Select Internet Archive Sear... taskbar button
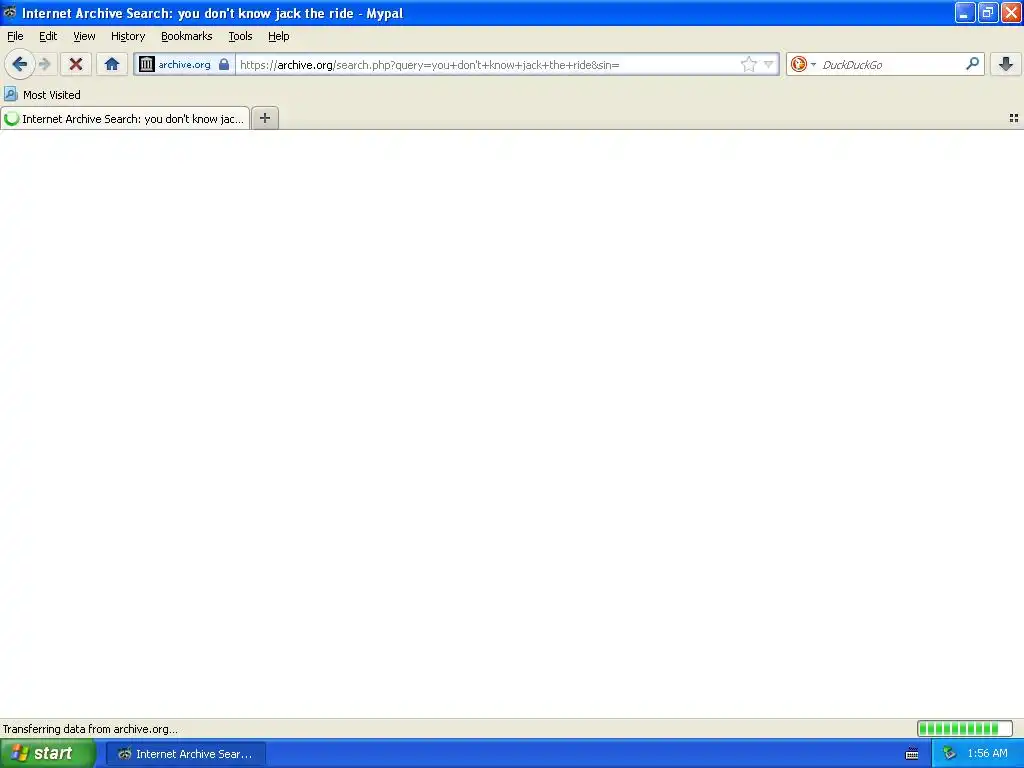 coord(185,754)
